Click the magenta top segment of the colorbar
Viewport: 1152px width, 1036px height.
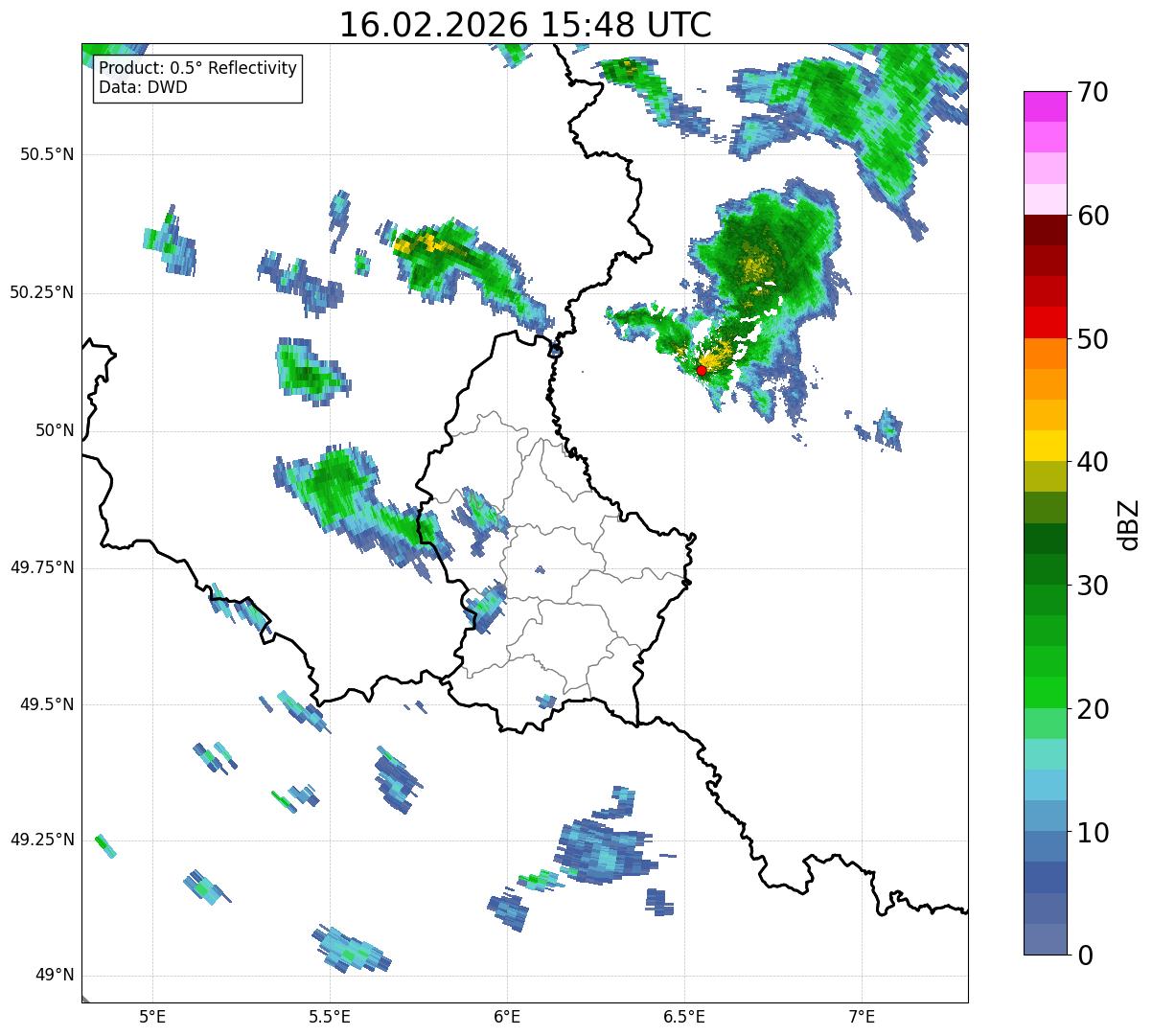coord(1045,107)
